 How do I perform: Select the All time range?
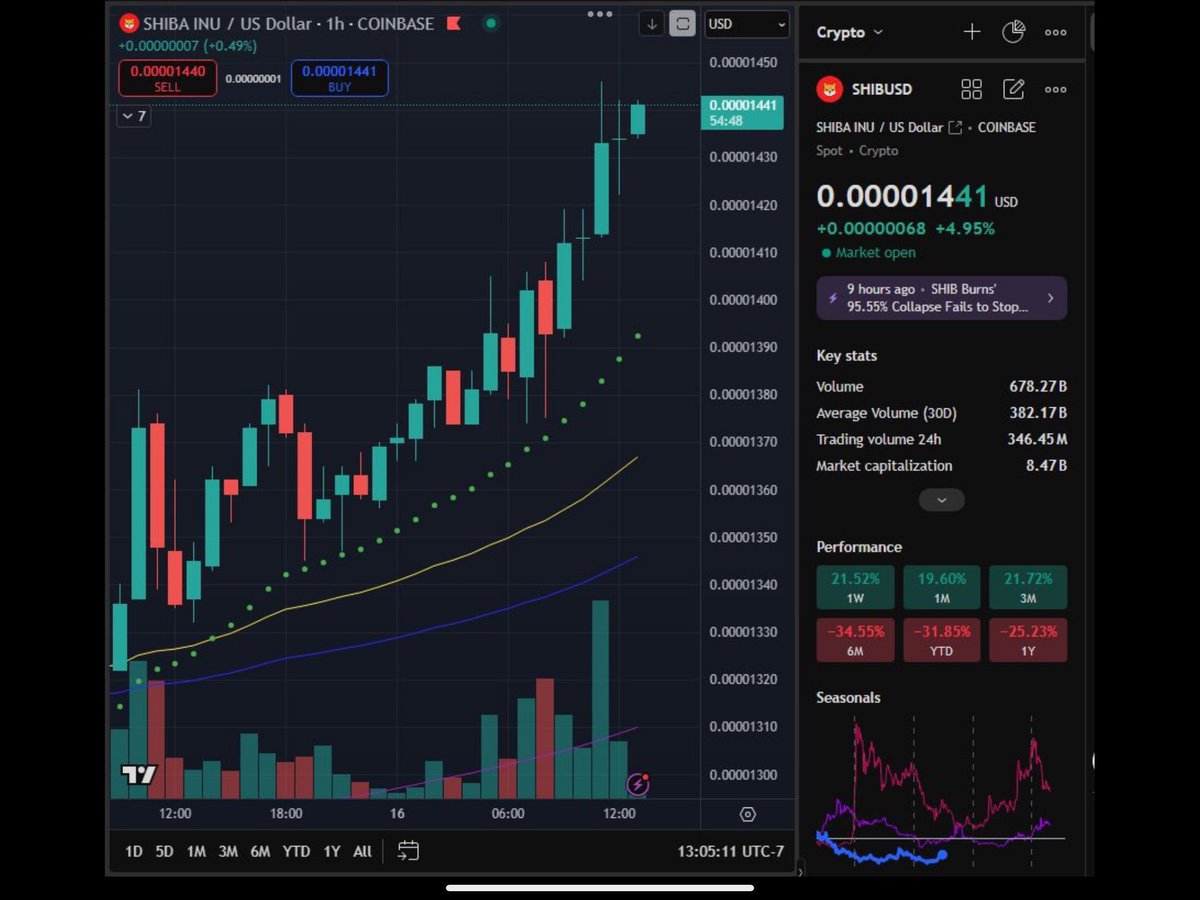pyautogui.click(x=362, y=852)
